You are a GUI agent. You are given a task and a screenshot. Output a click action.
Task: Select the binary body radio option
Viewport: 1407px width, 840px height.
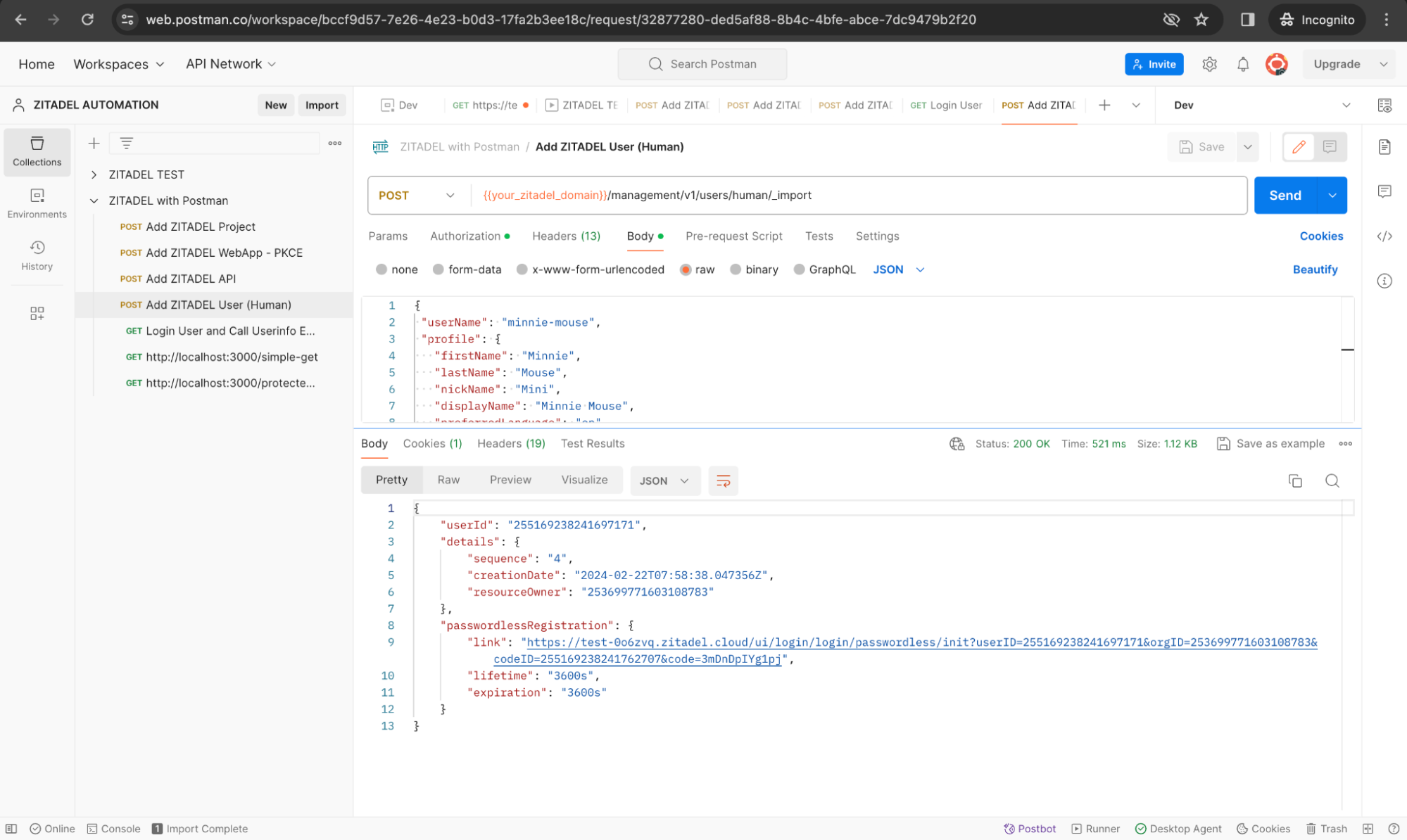coord(736,269)
